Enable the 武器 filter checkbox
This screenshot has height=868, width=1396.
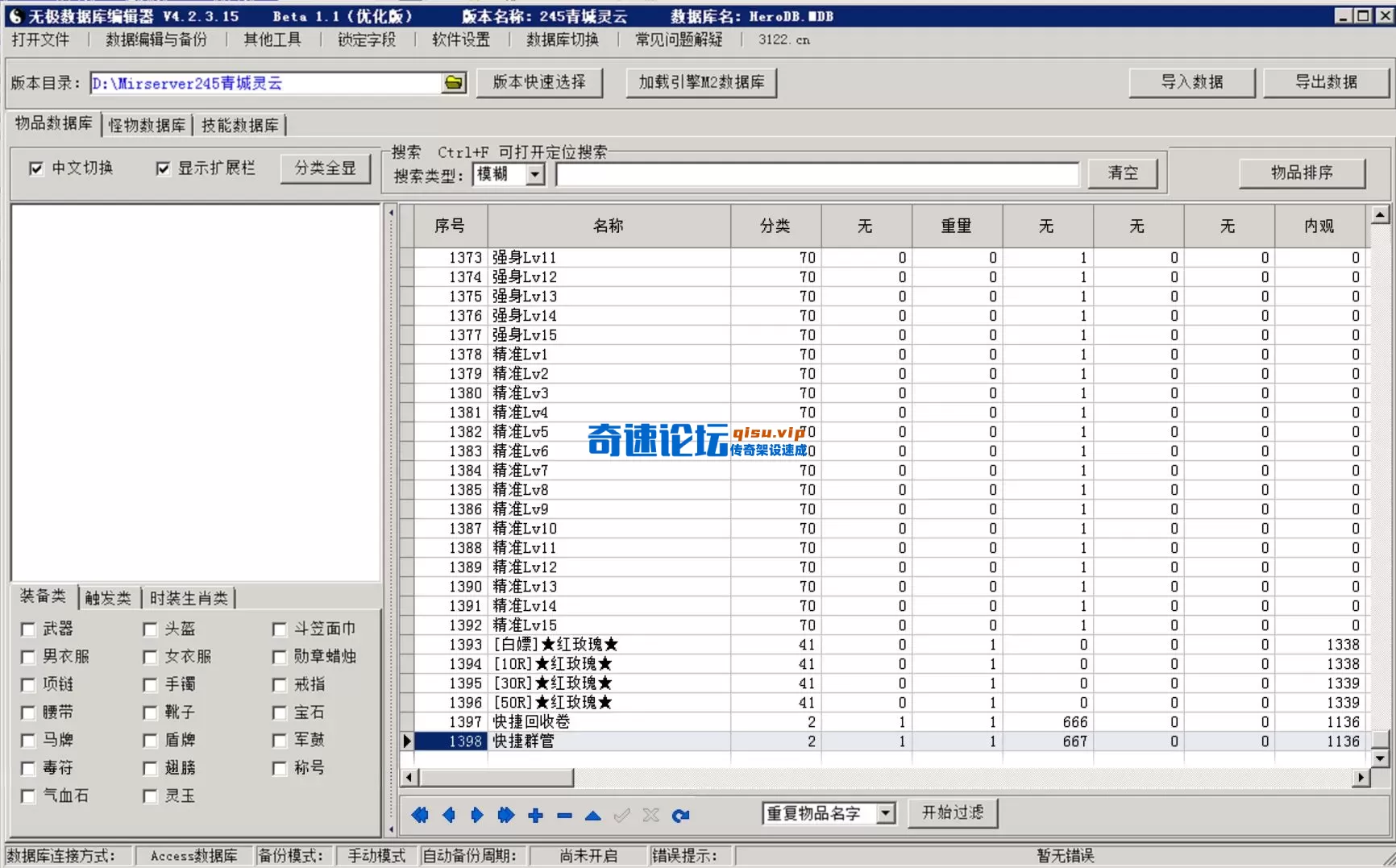(x=28, y=629)
